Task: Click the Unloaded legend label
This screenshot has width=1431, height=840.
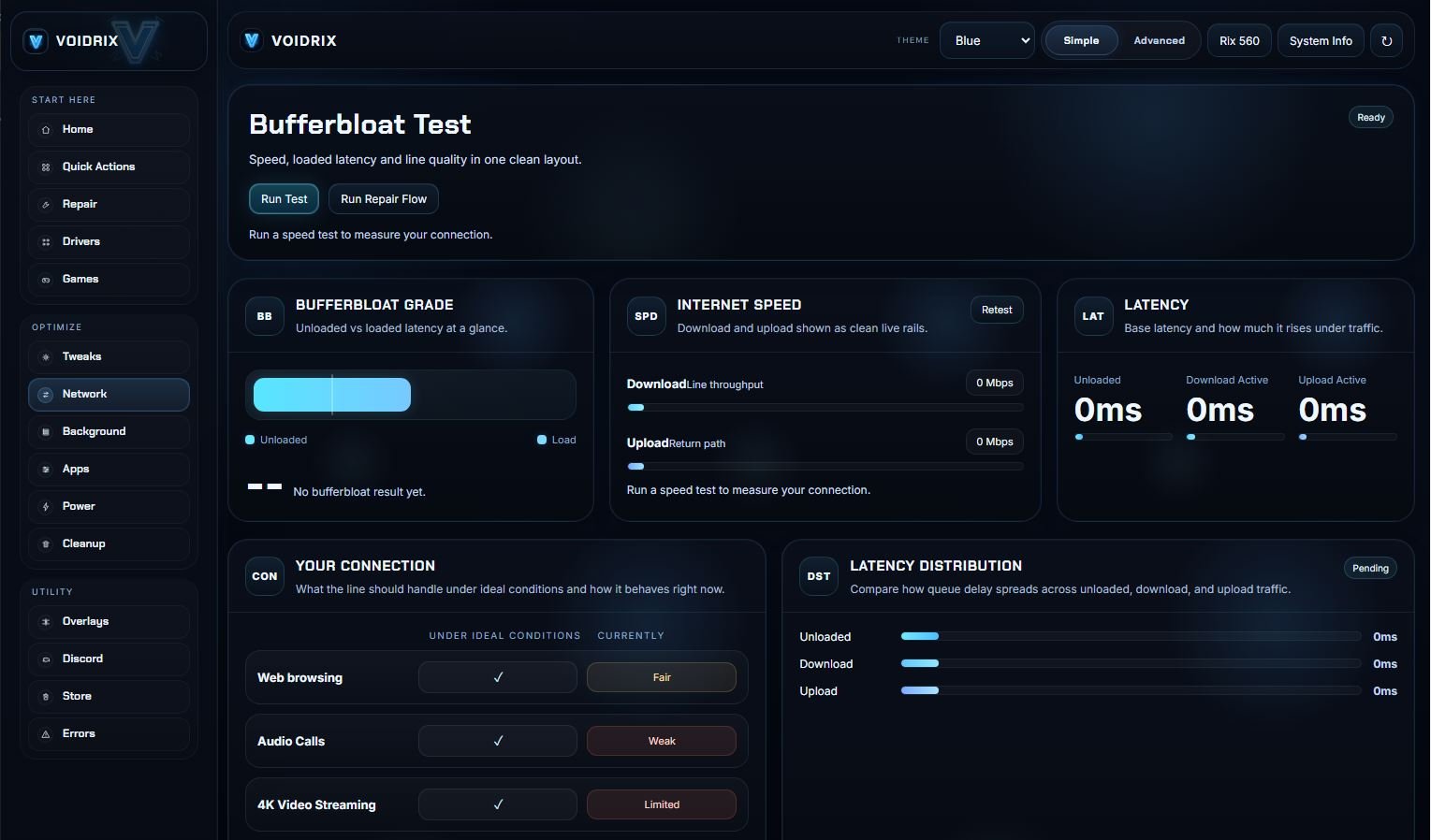Action: click(x=284, y=440)
